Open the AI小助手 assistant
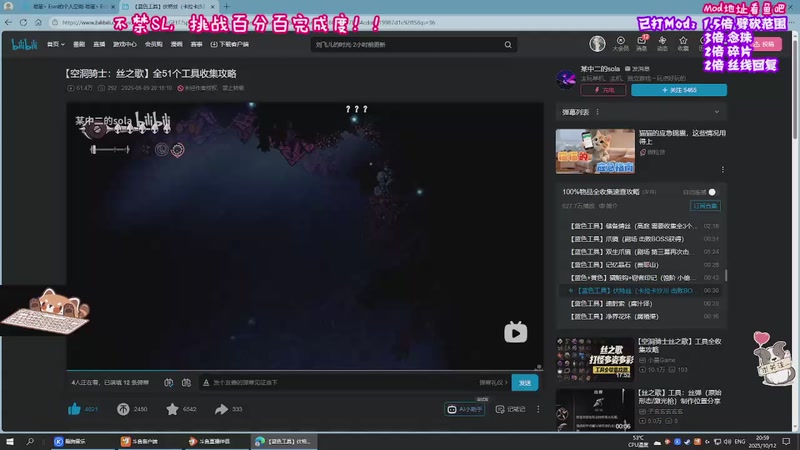The width and height of the screenshot is (800, 450). coord(464,409)
